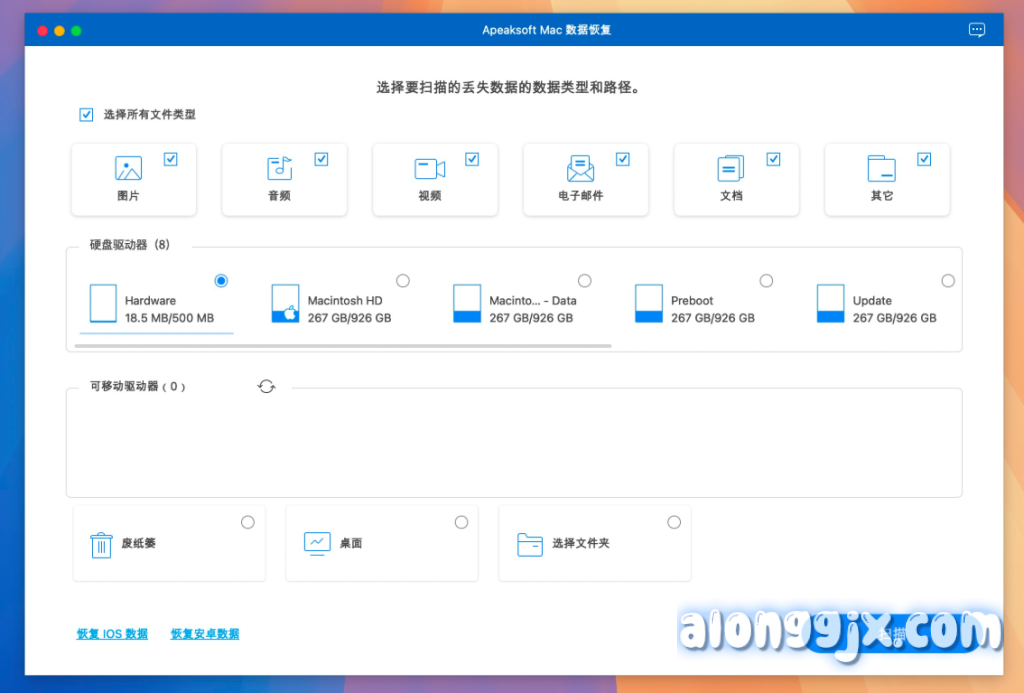The image size is (1024, 693).
Task: Click the 视频 video camera icon
Action: pyautogui.click(x=430, y=168)
